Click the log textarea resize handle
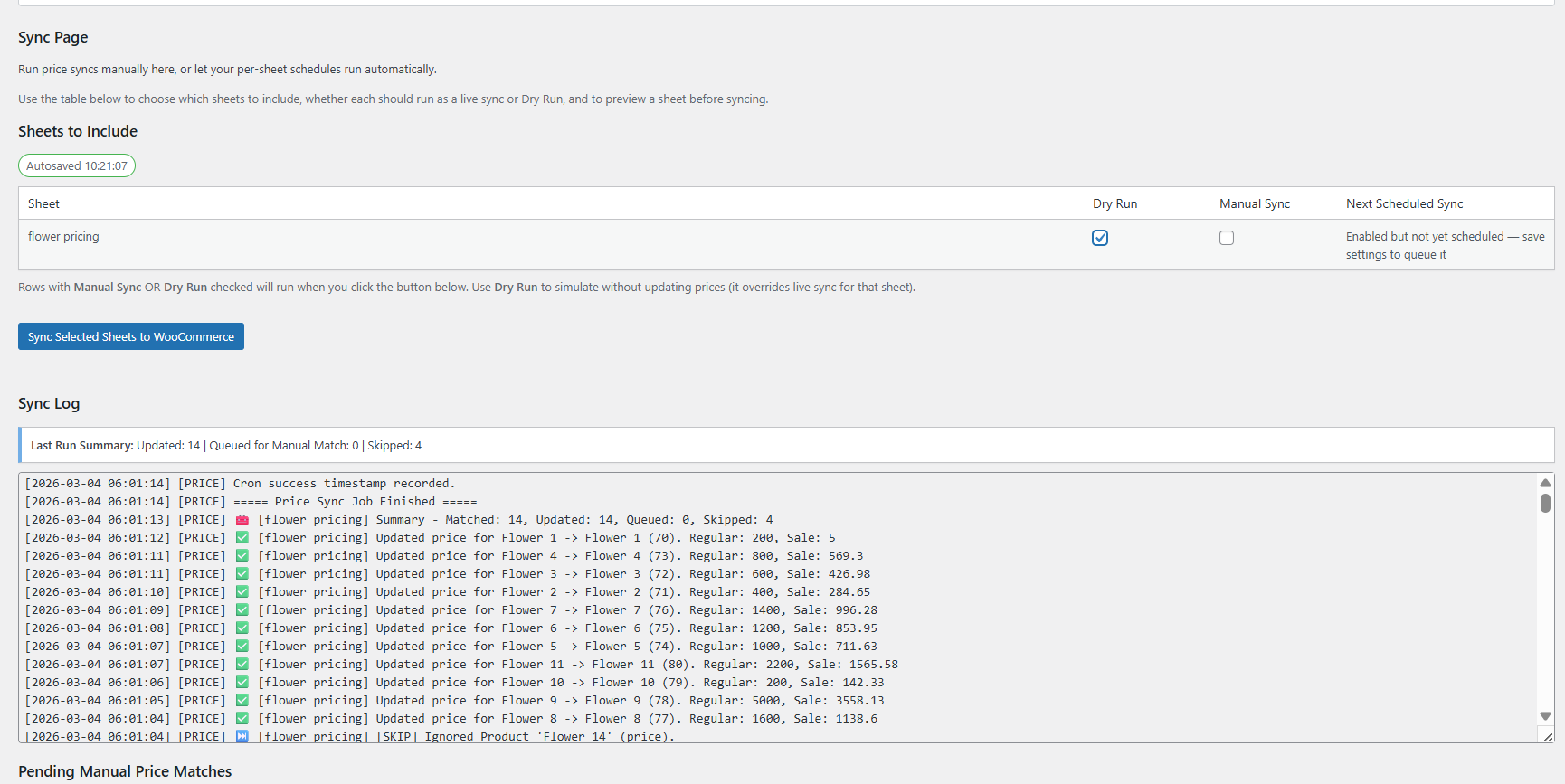This screenshot has width=1565, height=784. click(x=1547, y=736)
